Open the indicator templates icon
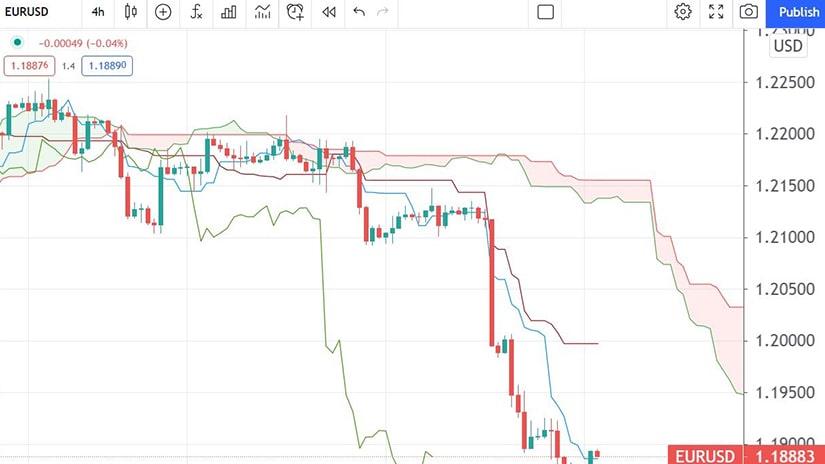This screenshot has height=464, width=825. [262, 12]
